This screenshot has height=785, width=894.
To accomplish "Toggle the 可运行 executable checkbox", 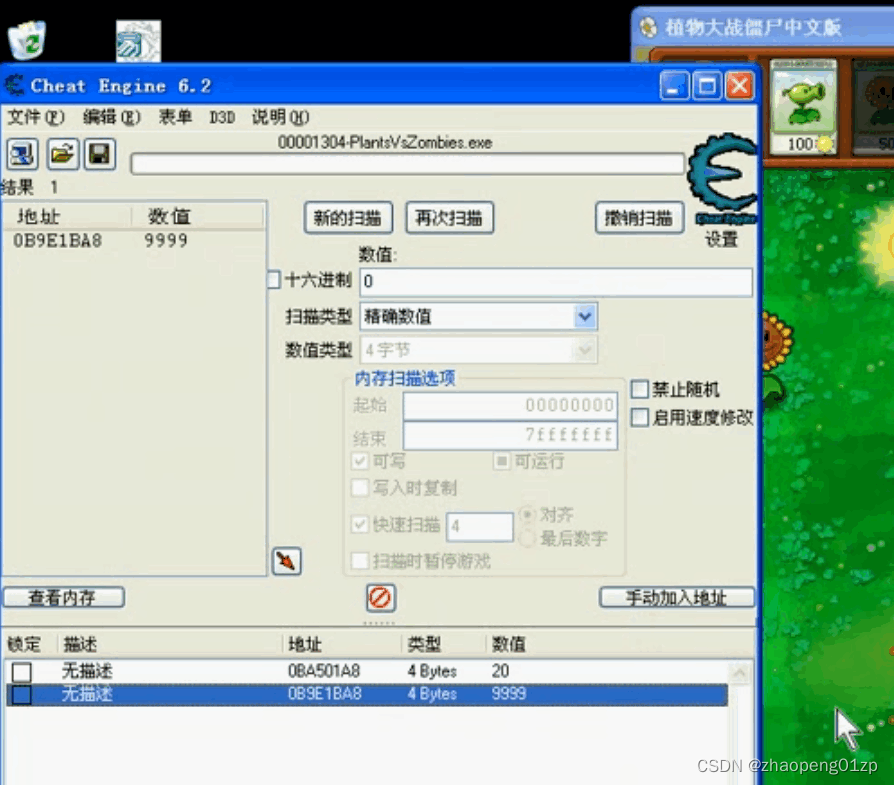I will click(501, 461).
